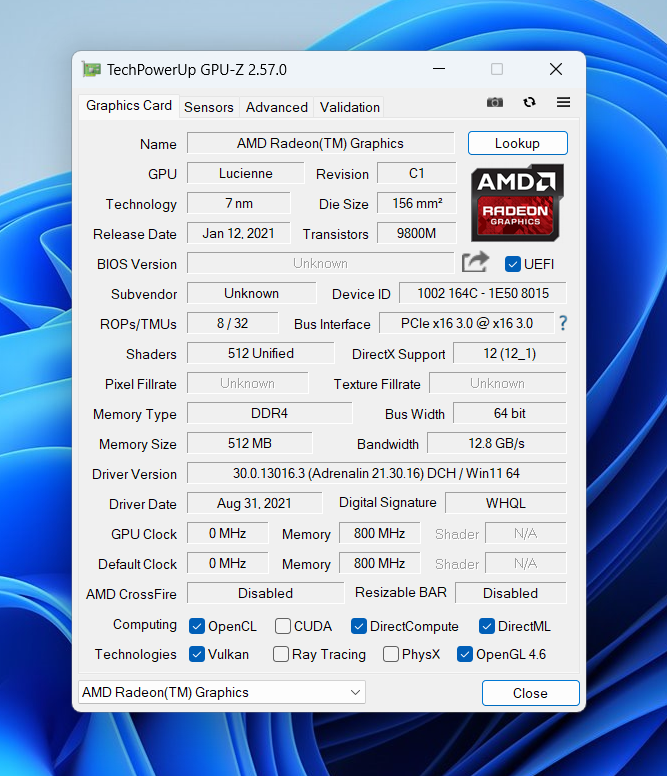Click the Shaders field 512 Unified
The height and width of the screenshot is (776, 667).
[x=261, y=353]
